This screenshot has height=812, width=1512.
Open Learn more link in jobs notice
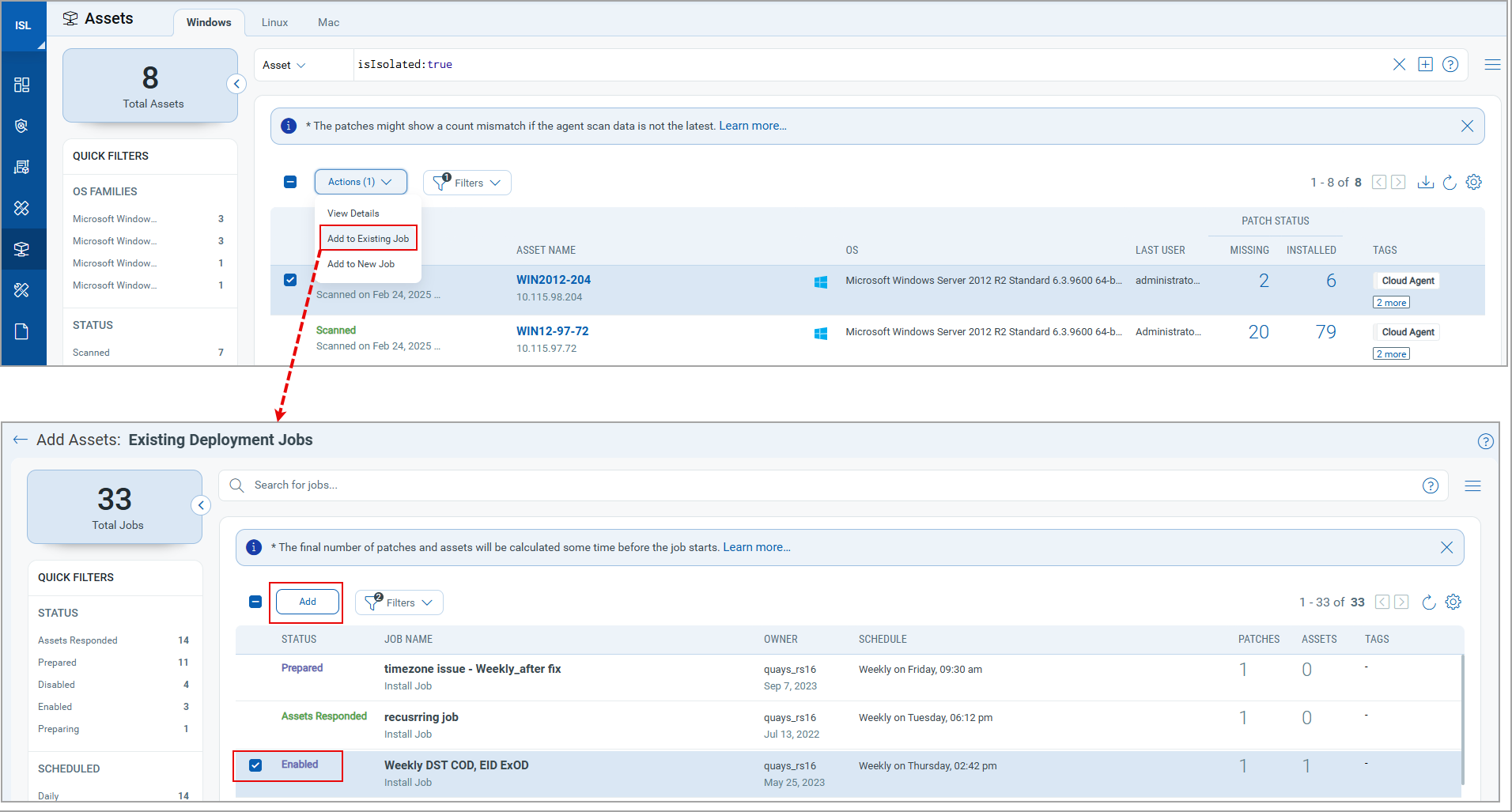coord(757,547)
